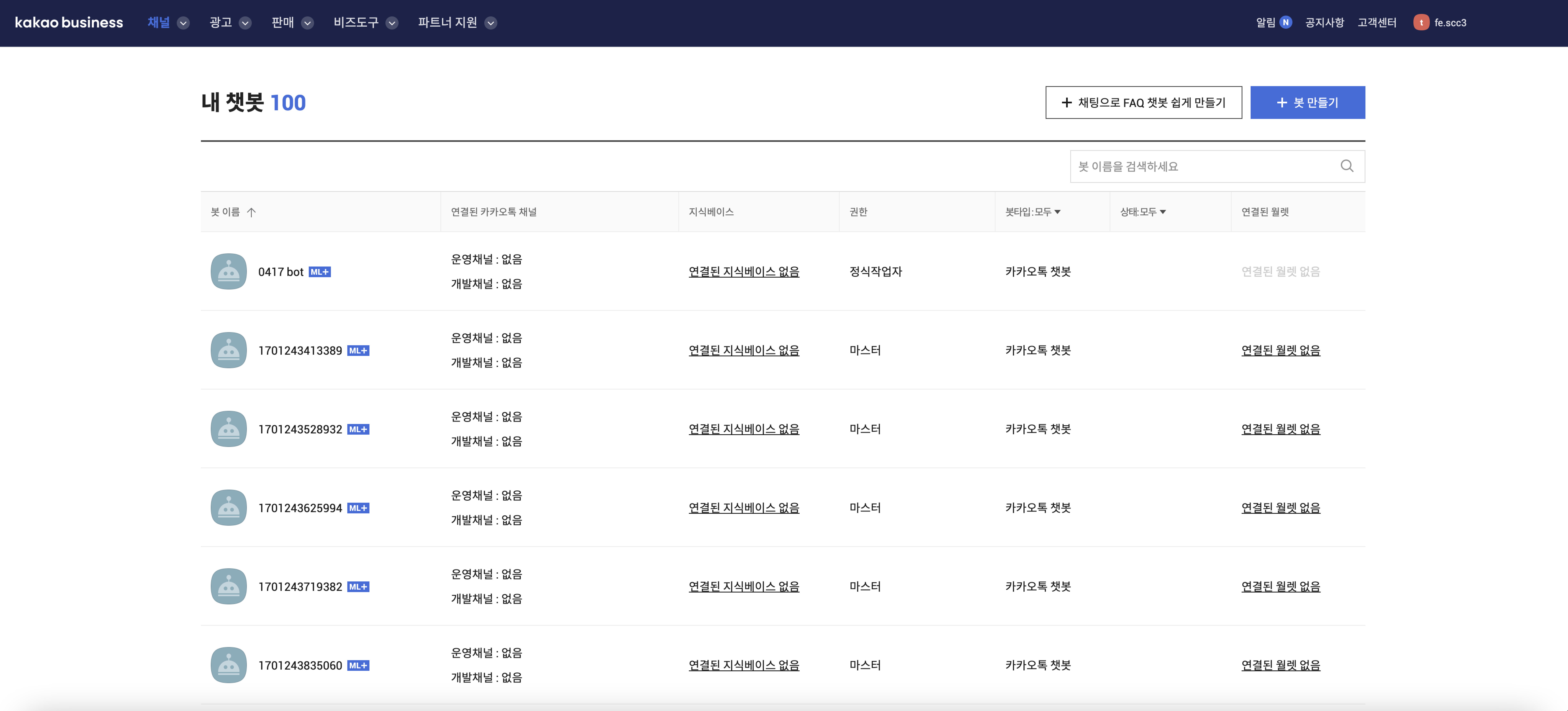This screenshot has height=711, width=1568.
Task: Open the 비즈도구 menu
Action: click(x=356, y=23)
